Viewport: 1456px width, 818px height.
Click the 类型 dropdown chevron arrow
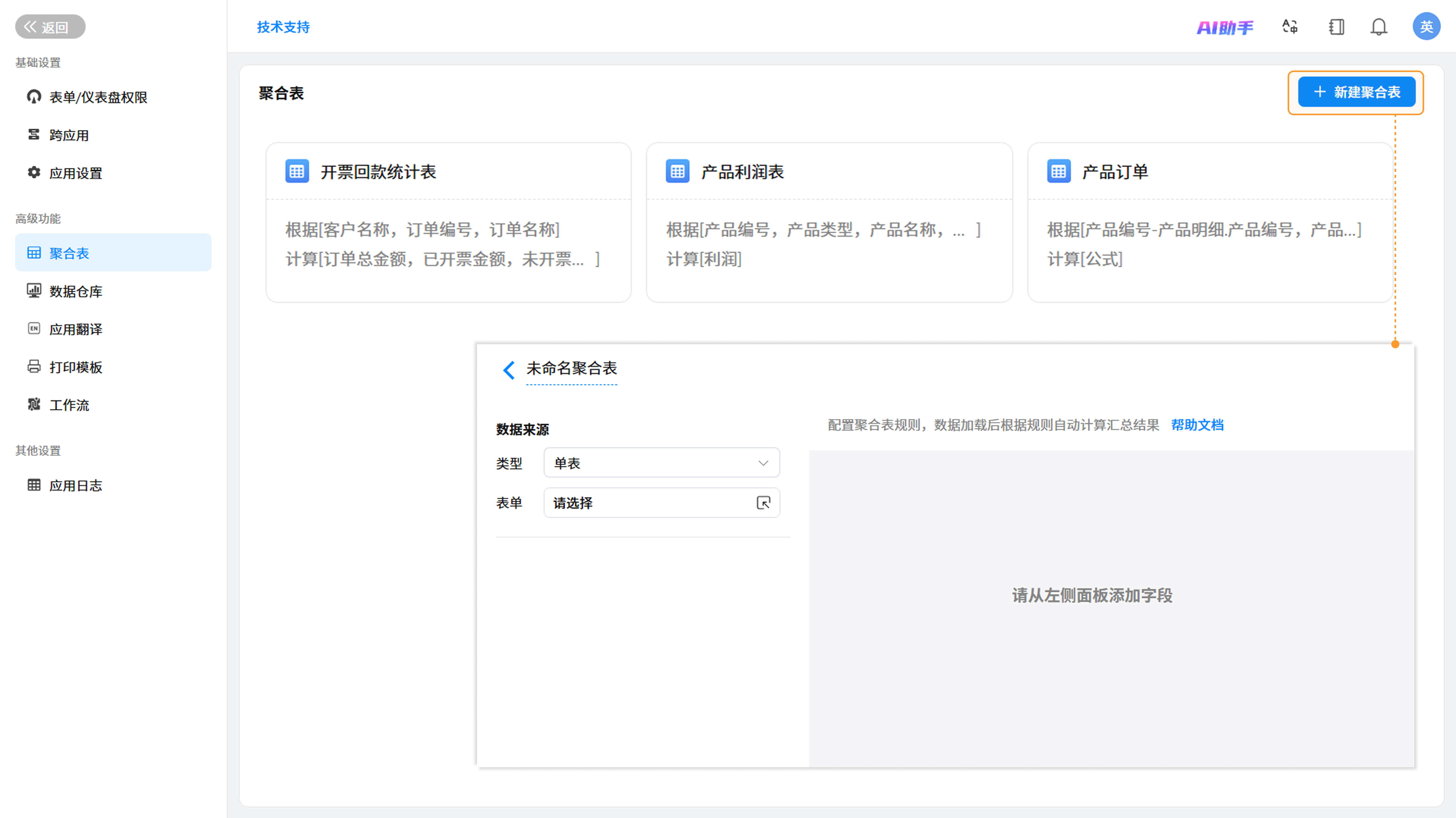(x=763, y=463)
